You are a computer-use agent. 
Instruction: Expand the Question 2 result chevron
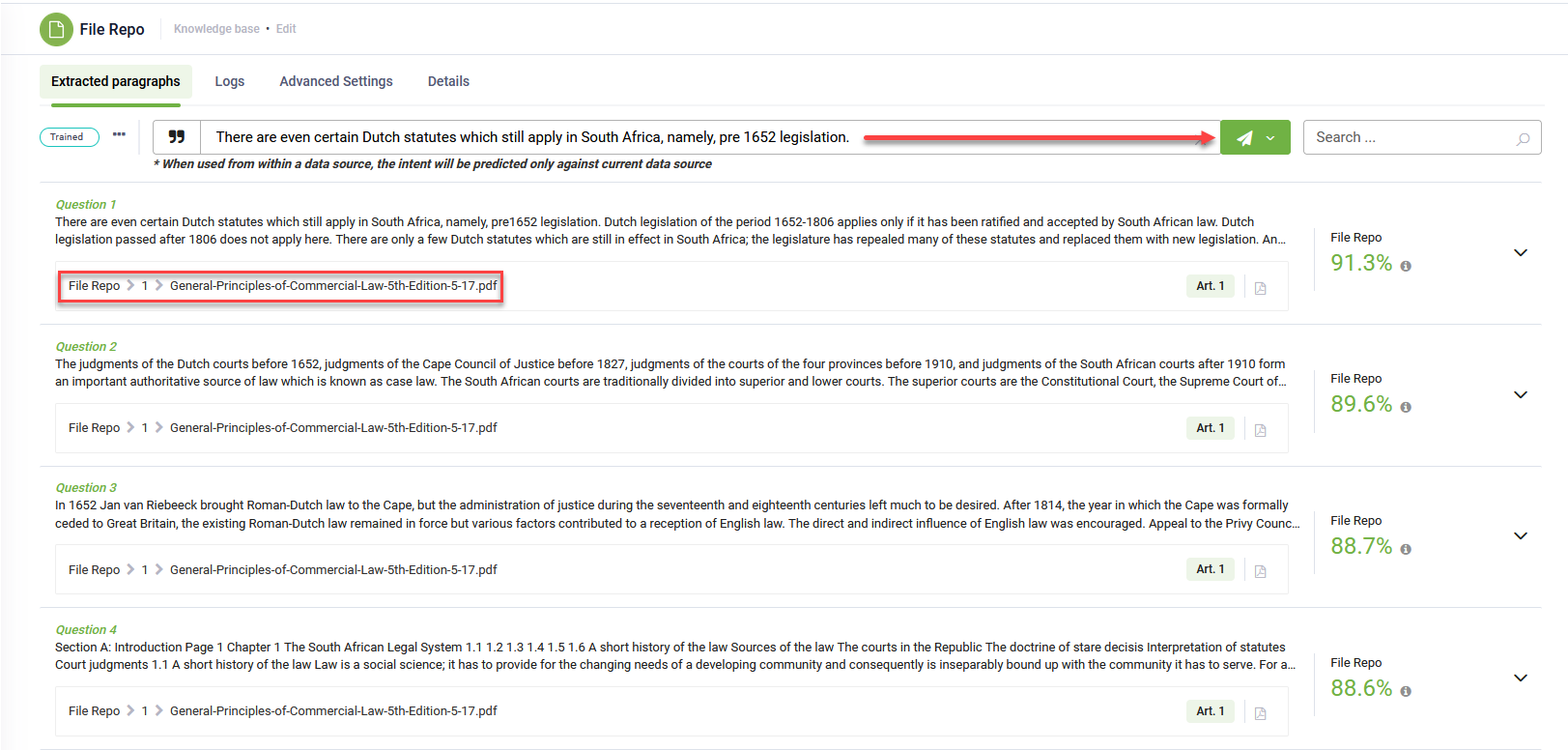pos(1520,394)
